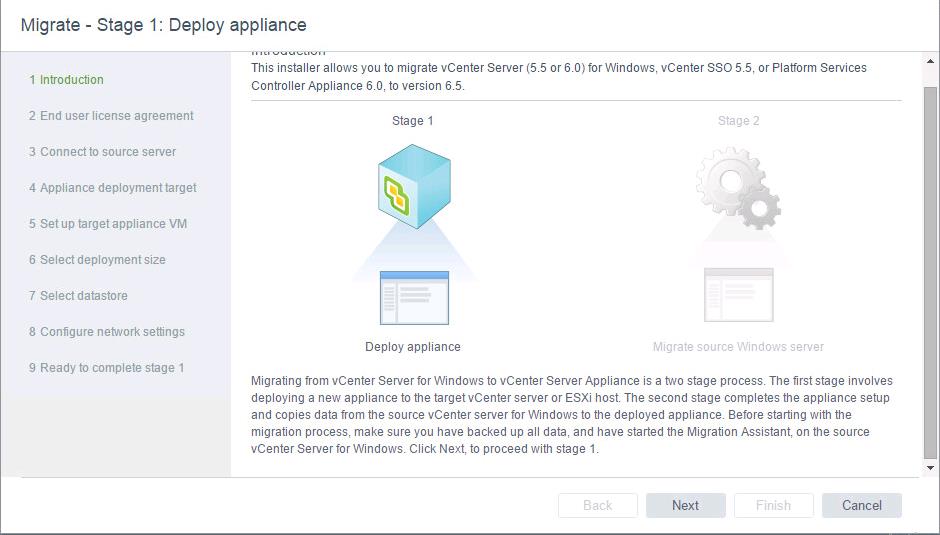The height and width of the screenshot is (535, 940).
Task: Click the disabled Finish button
Action: pos(773,506)
